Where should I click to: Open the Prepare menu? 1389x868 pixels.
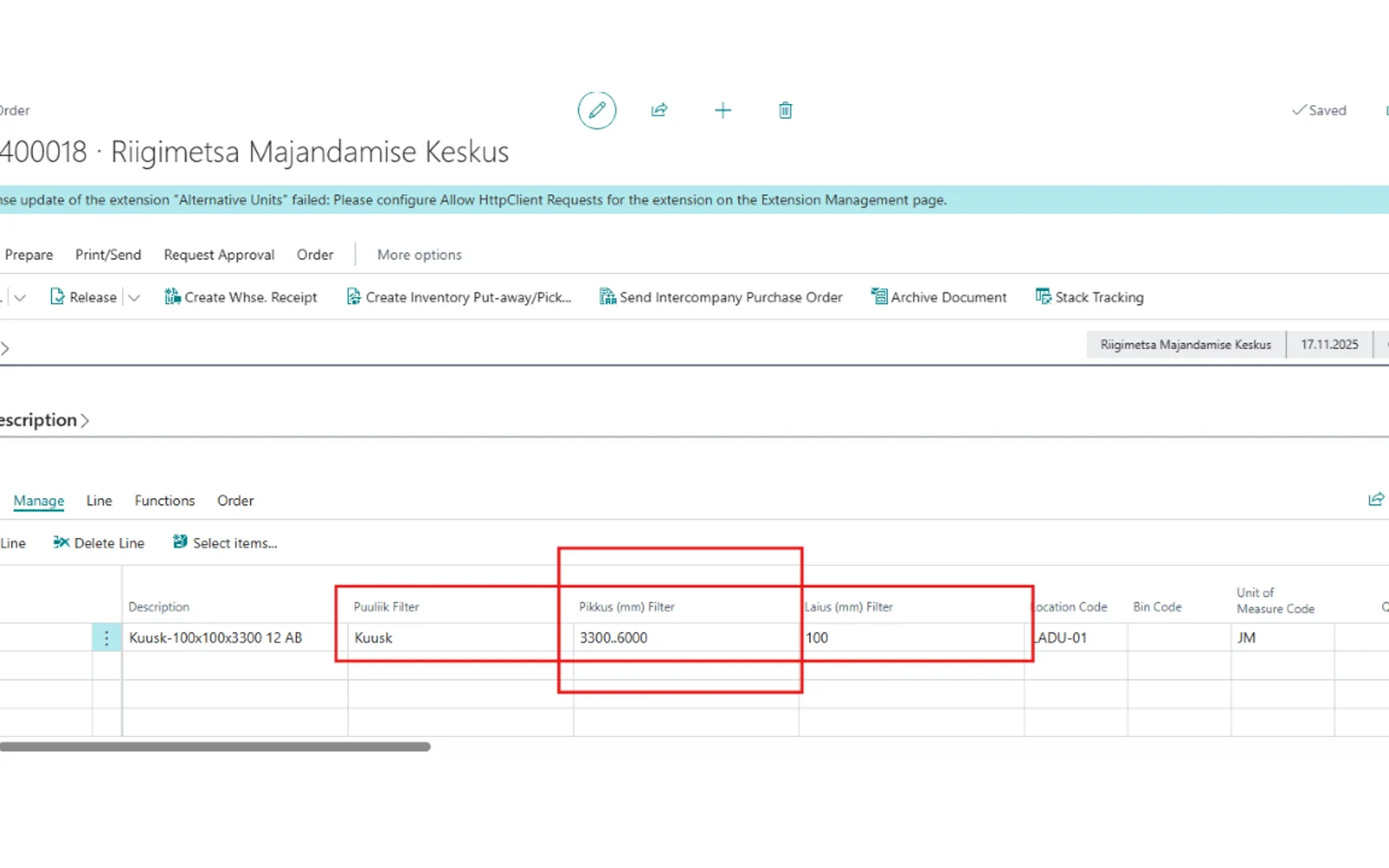click(x=29, y=254)
